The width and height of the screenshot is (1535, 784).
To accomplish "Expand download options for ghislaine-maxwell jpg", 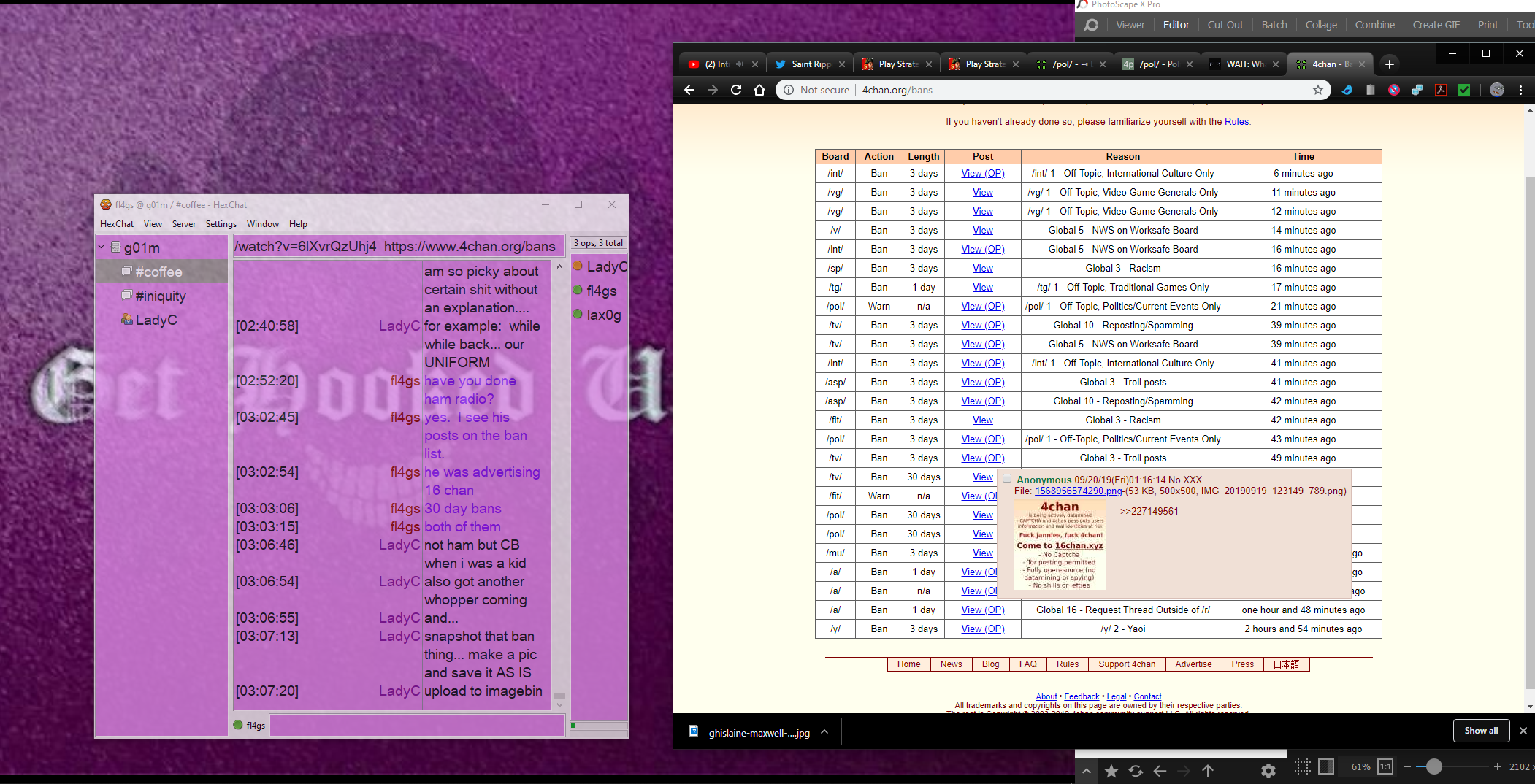I will (x=824, y=731).
